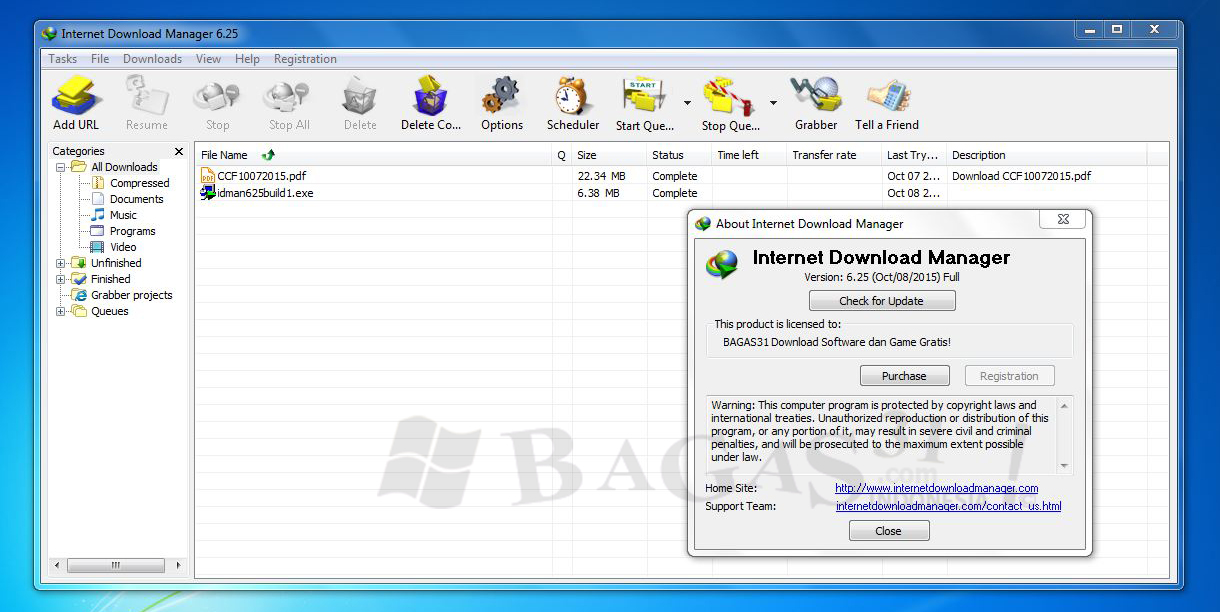The image size is (1220, 612).
Task: Click the Categories horizontal scrollbar thumb
Action: (116, 565)
